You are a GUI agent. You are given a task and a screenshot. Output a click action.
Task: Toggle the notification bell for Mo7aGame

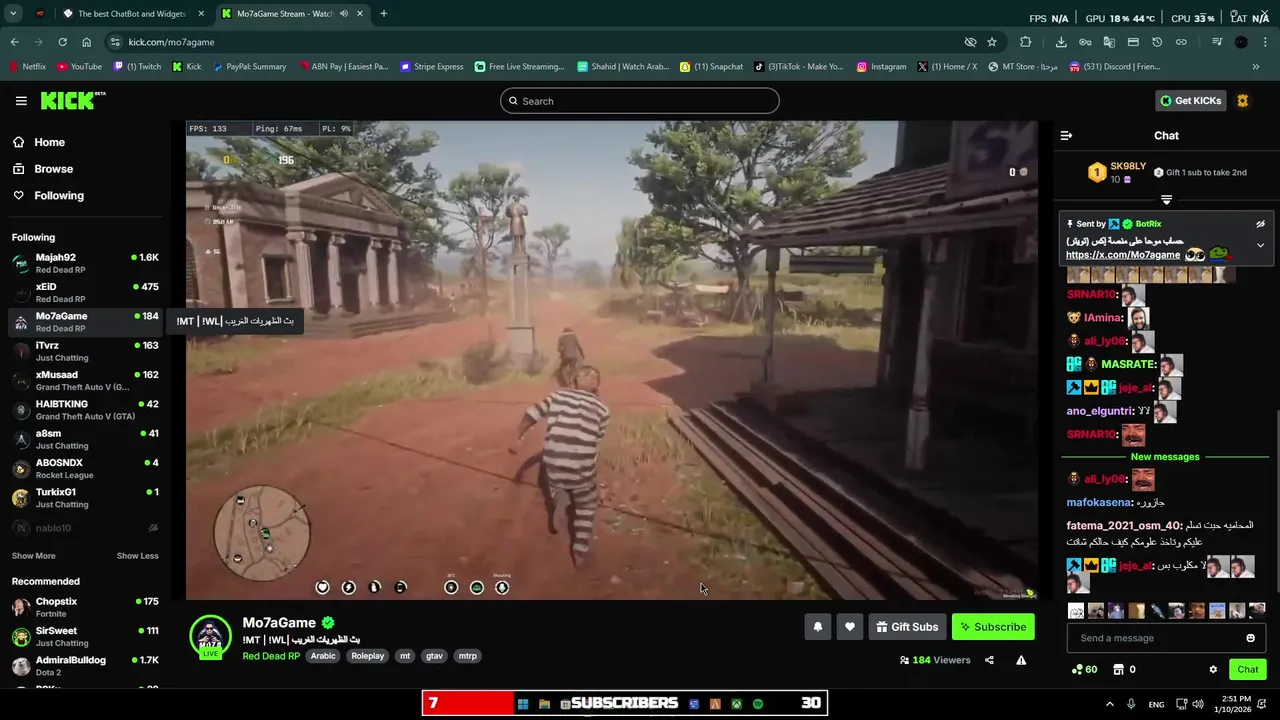(x=817, y=627)
